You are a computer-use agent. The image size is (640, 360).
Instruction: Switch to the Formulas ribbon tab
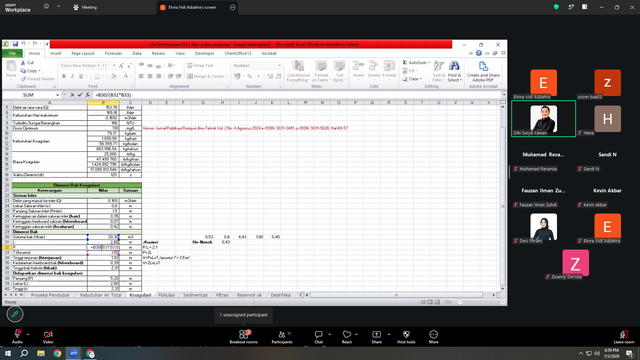click(x=113, y=53)
